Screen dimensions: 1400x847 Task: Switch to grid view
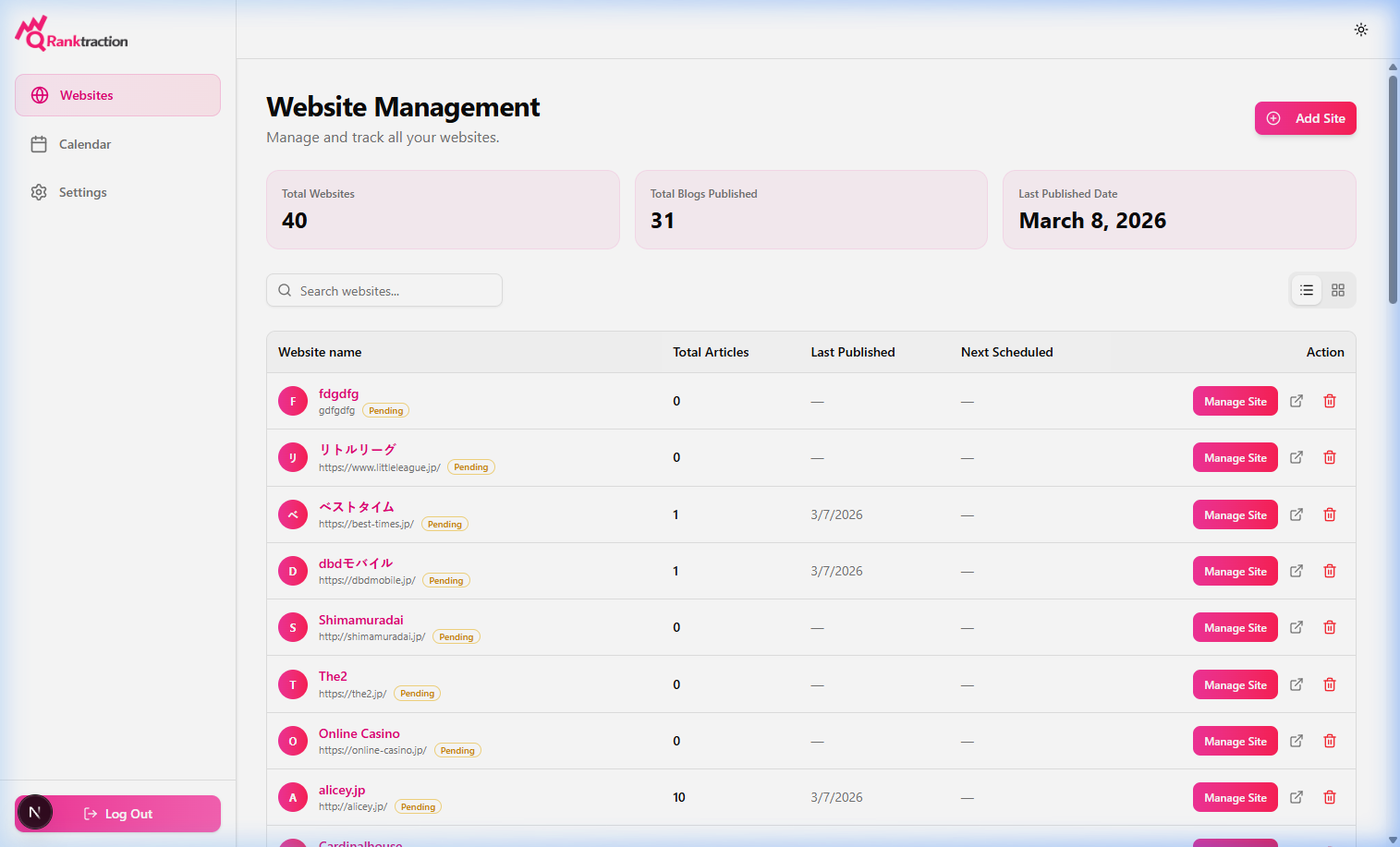1337,289
